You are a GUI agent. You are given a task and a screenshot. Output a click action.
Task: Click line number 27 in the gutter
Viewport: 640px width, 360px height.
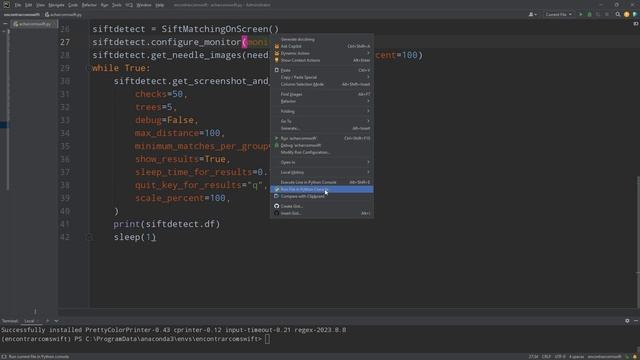tap(65, 42)
